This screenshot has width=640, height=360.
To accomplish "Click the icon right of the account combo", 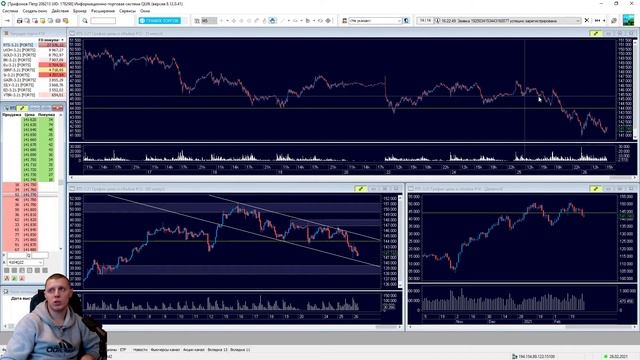I will click(x=407, y=20).
